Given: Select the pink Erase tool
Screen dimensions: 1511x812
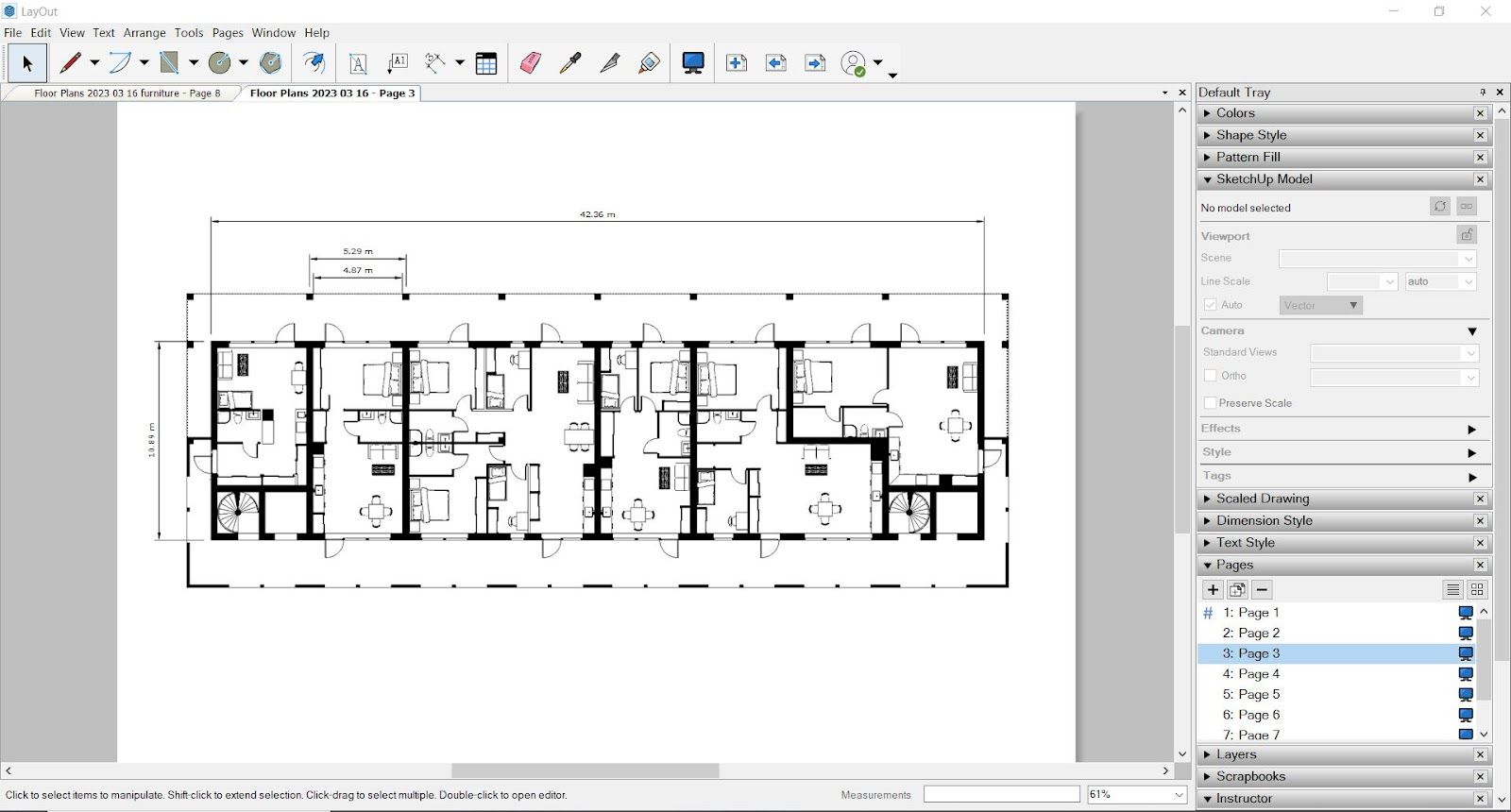Looking at the screenshot, I should [531, 63].
